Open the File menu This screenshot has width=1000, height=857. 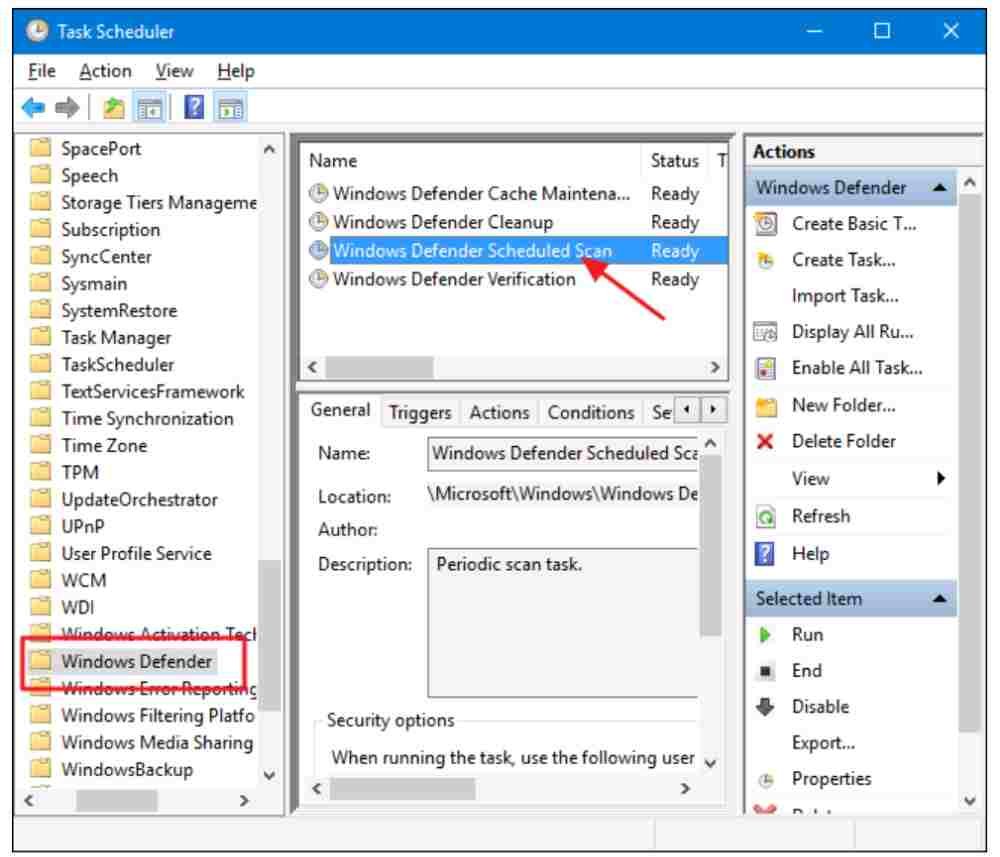[41, 71]
